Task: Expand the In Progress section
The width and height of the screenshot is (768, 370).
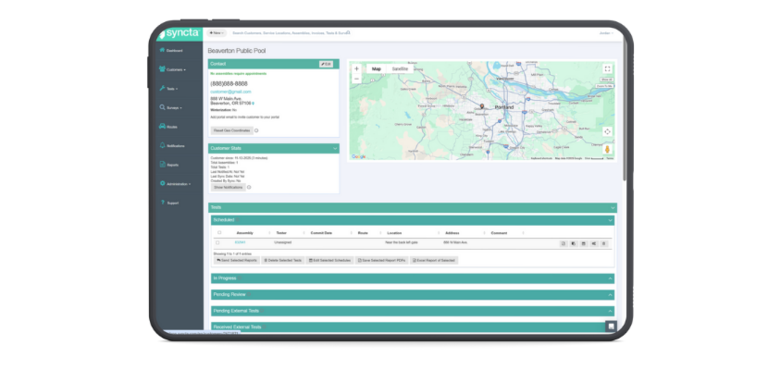Action: (x=412, y=278)
